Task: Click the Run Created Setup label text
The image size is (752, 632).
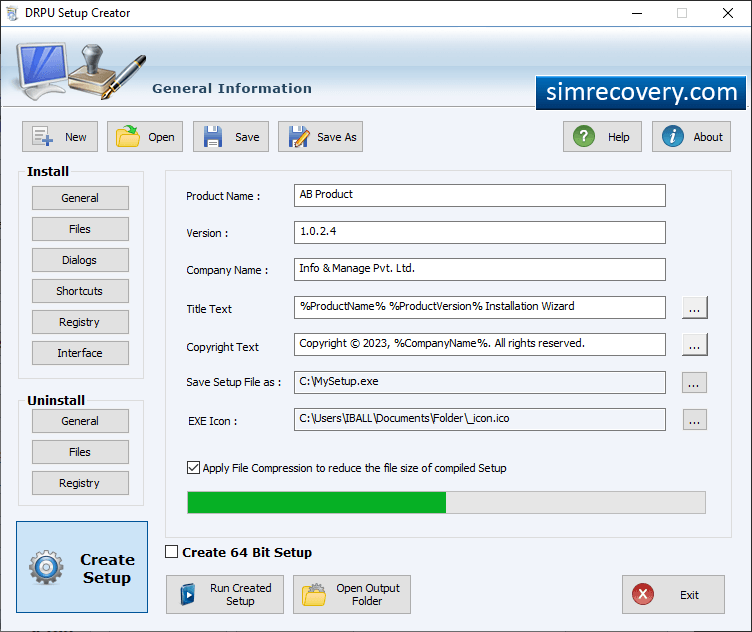Action: 240,595
